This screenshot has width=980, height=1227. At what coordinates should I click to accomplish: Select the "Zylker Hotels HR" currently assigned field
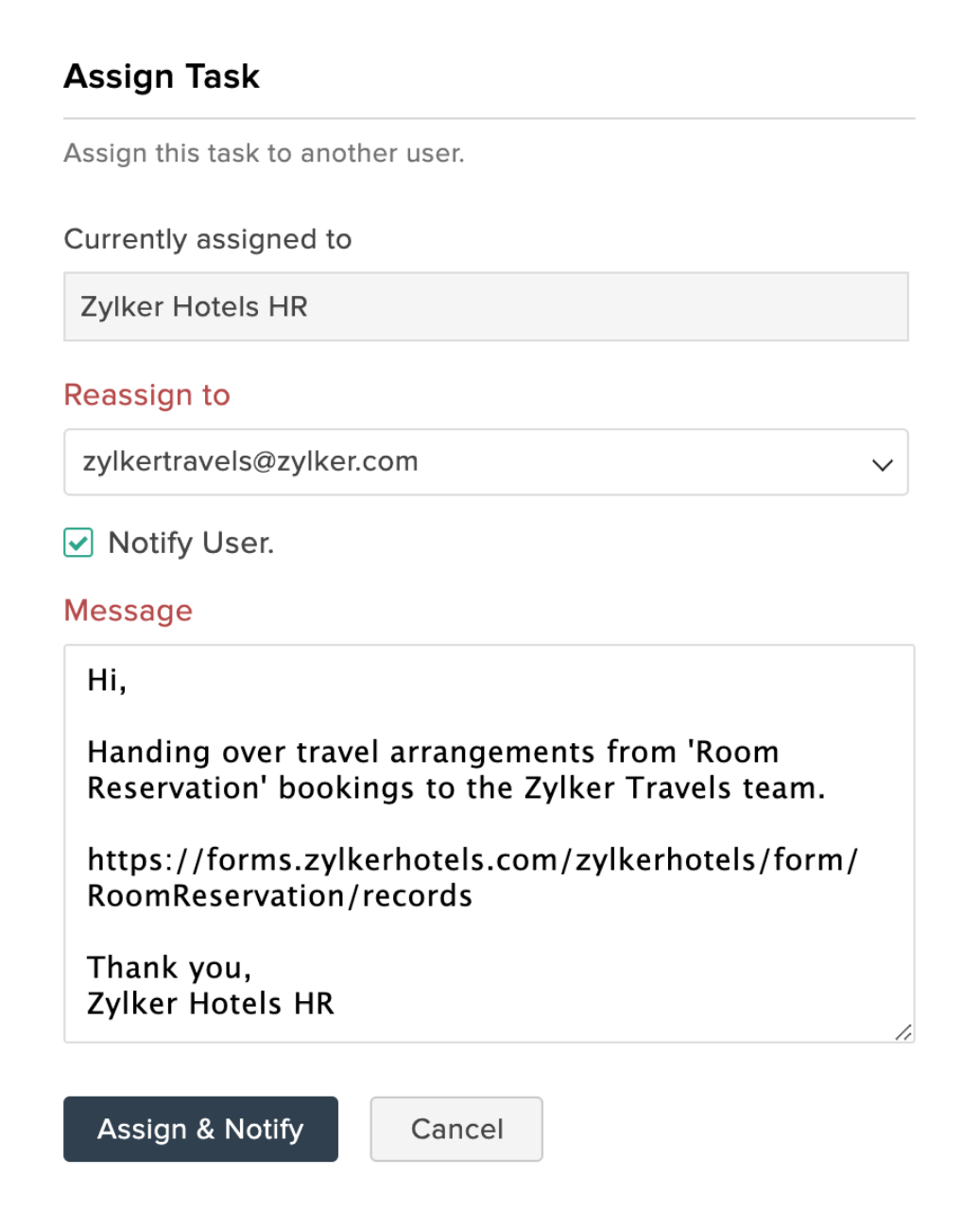click(x=486, y=307)
